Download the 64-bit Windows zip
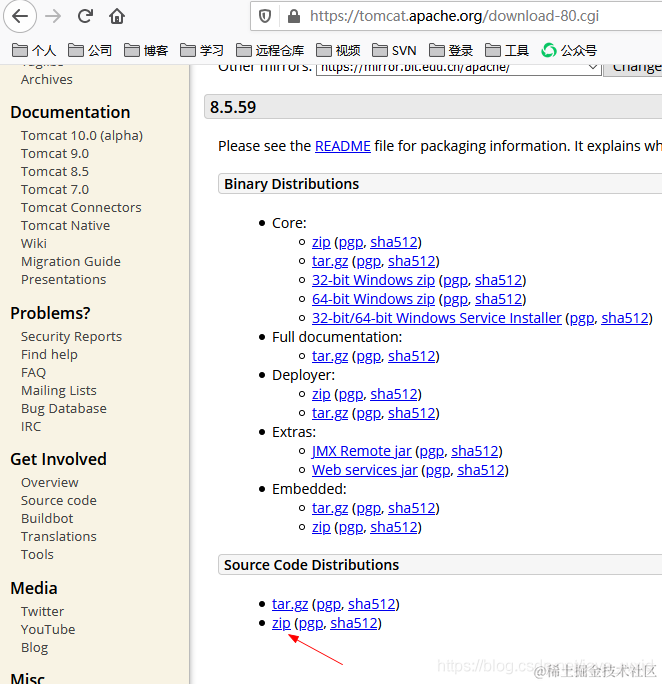 (373, 299)
